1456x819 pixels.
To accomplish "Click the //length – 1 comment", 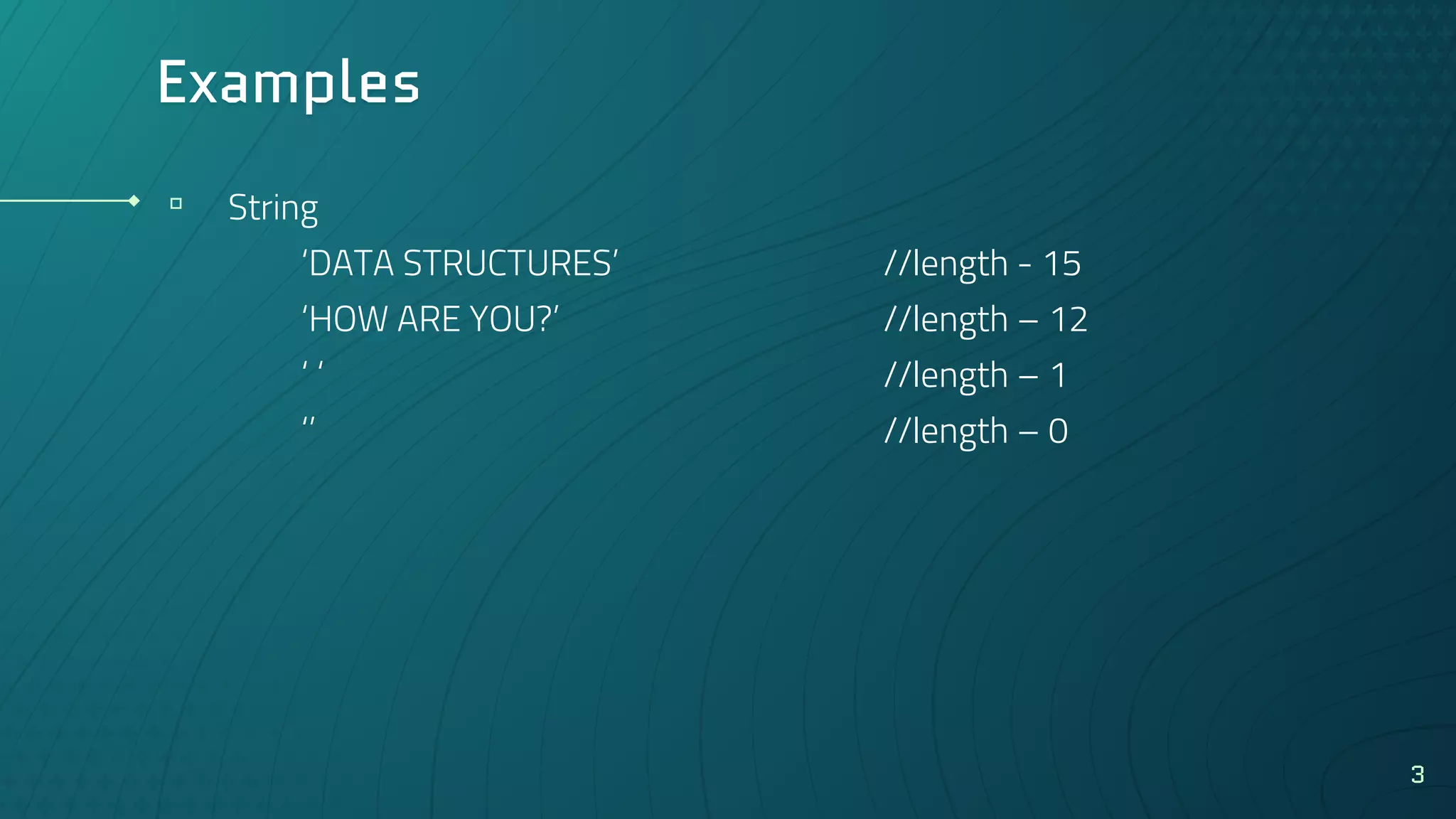I will tap(975, 376).
